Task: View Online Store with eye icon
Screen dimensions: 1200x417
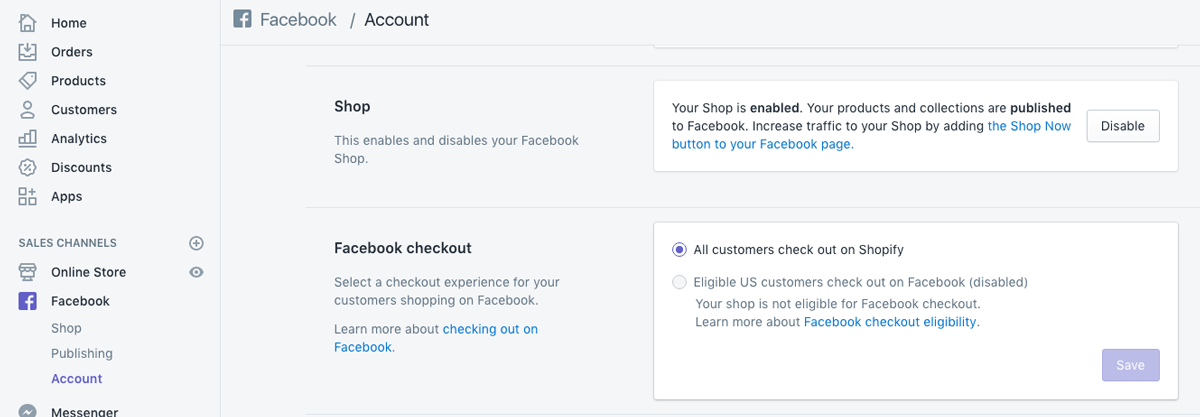Action: [x=197, y=272]
